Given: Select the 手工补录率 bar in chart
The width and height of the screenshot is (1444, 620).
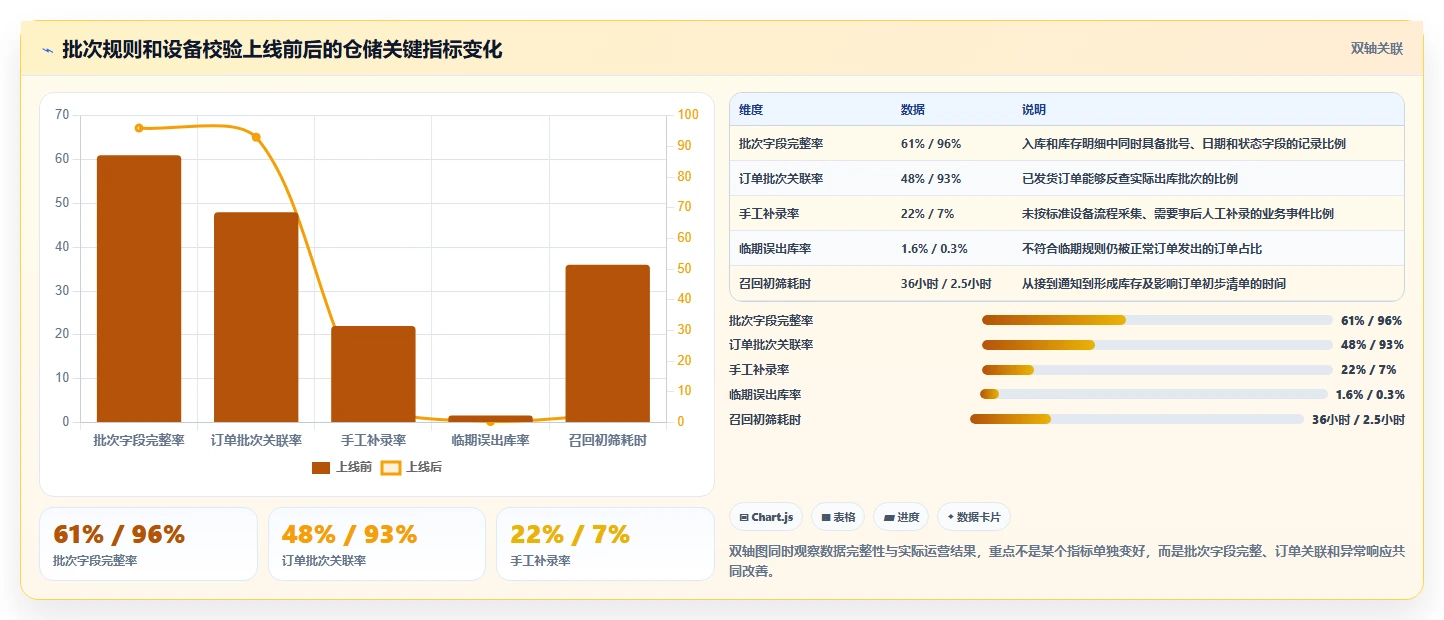Looking at the screenshot, I should coord(373,374).
